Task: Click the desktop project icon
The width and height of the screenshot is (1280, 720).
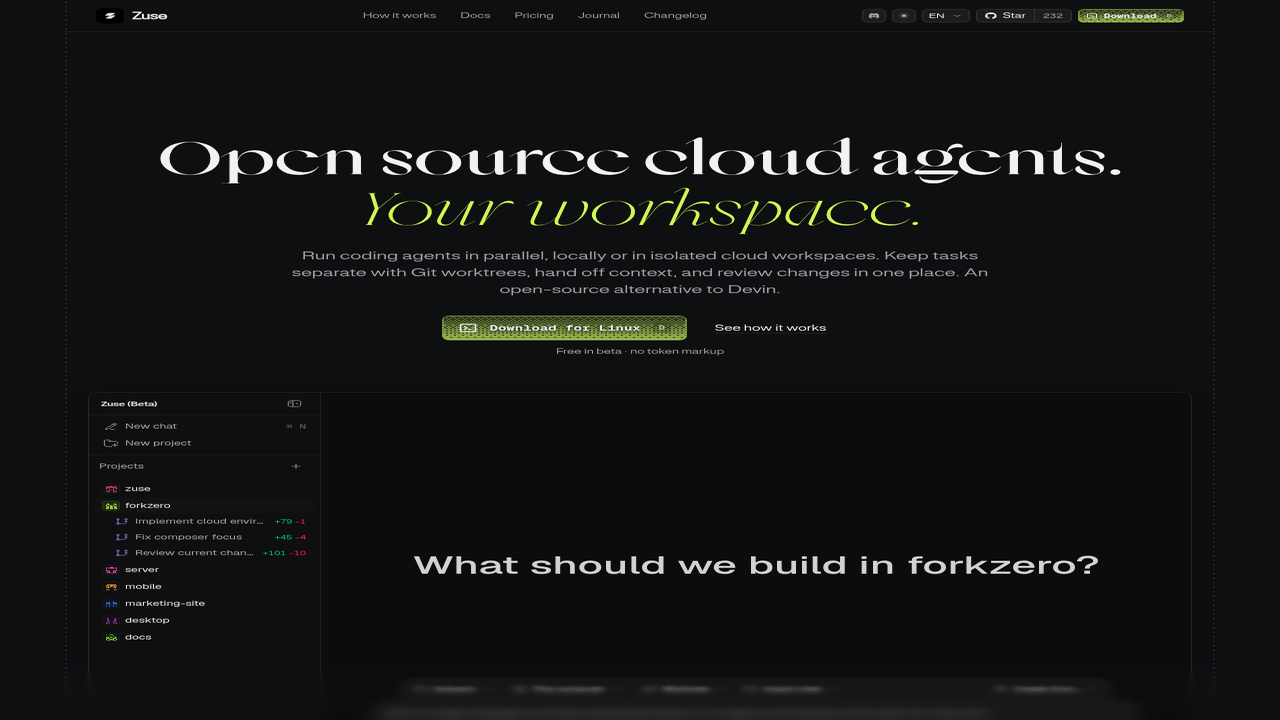Action: [111, 621]
